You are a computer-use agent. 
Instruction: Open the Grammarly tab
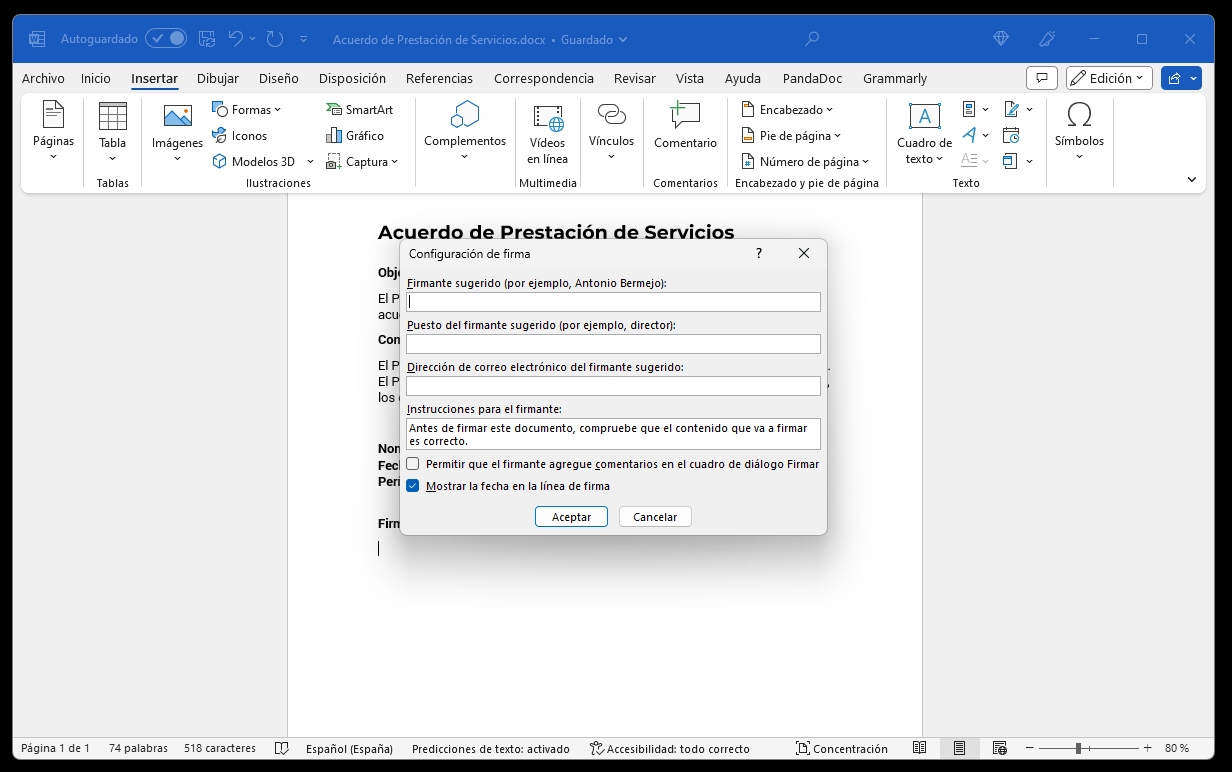tap(895, 78)
